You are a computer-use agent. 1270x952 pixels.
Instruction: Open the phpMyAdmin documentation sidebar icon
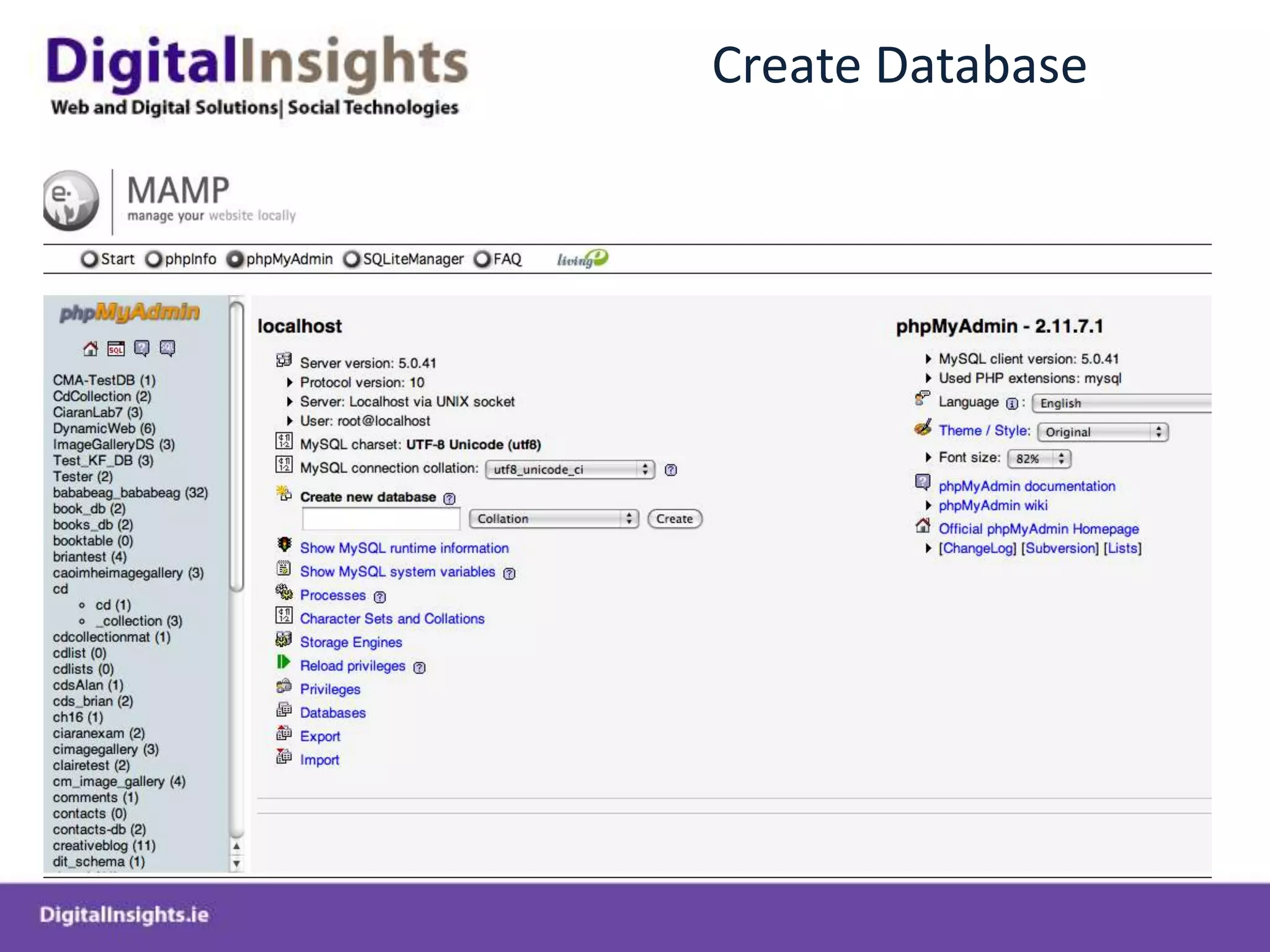[142, 349]
